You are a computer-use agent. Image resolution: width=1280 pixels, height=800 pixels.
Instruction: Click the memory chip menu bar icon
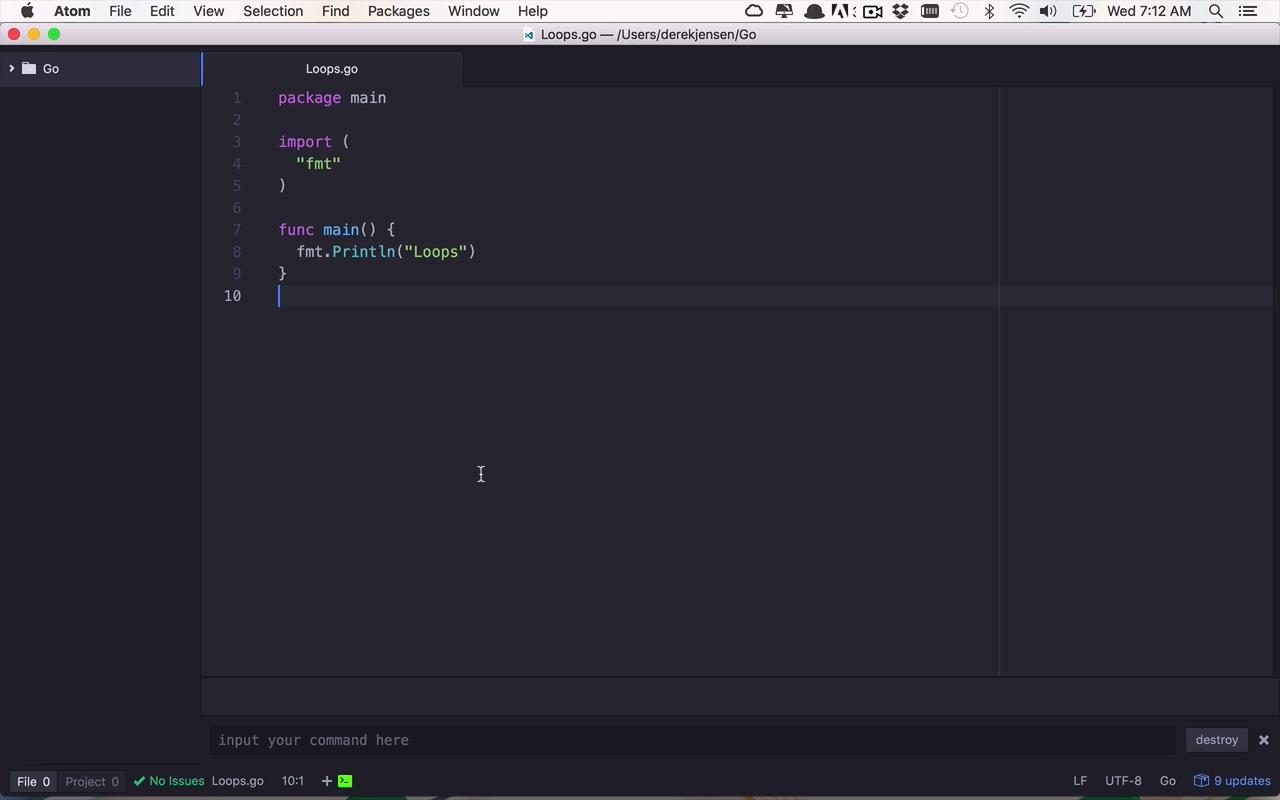[930, 11]
